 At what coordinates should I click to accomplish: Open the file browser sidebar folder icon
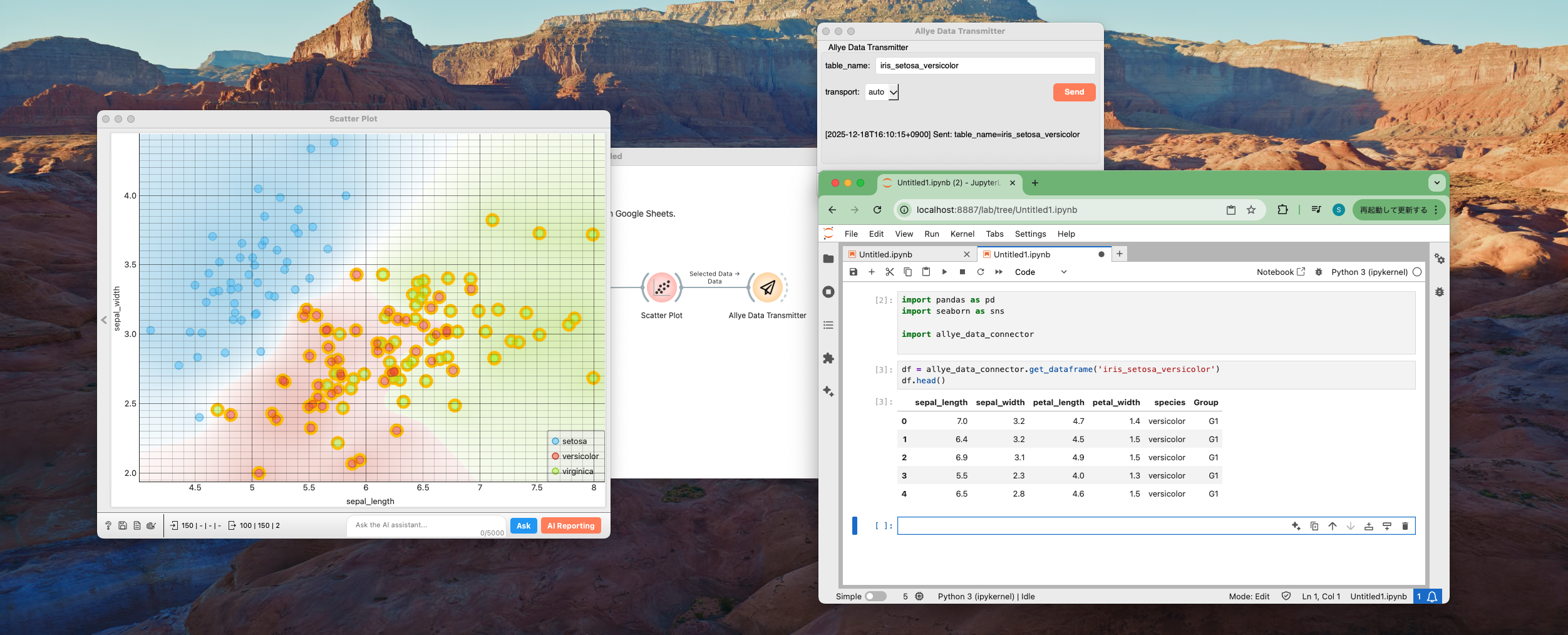(828, 259)
